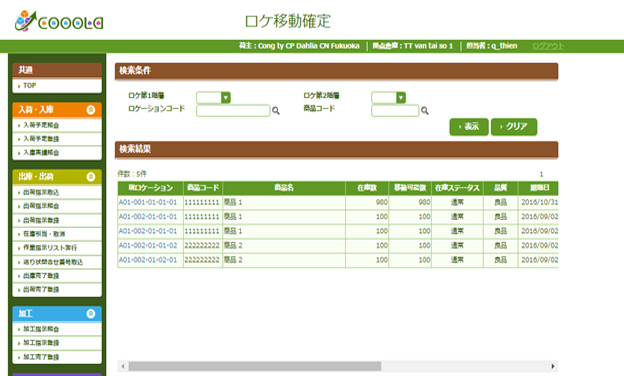Open product code search magnifier
The width and height of the screenshot is (624, 376).
(x=425, y=111)
